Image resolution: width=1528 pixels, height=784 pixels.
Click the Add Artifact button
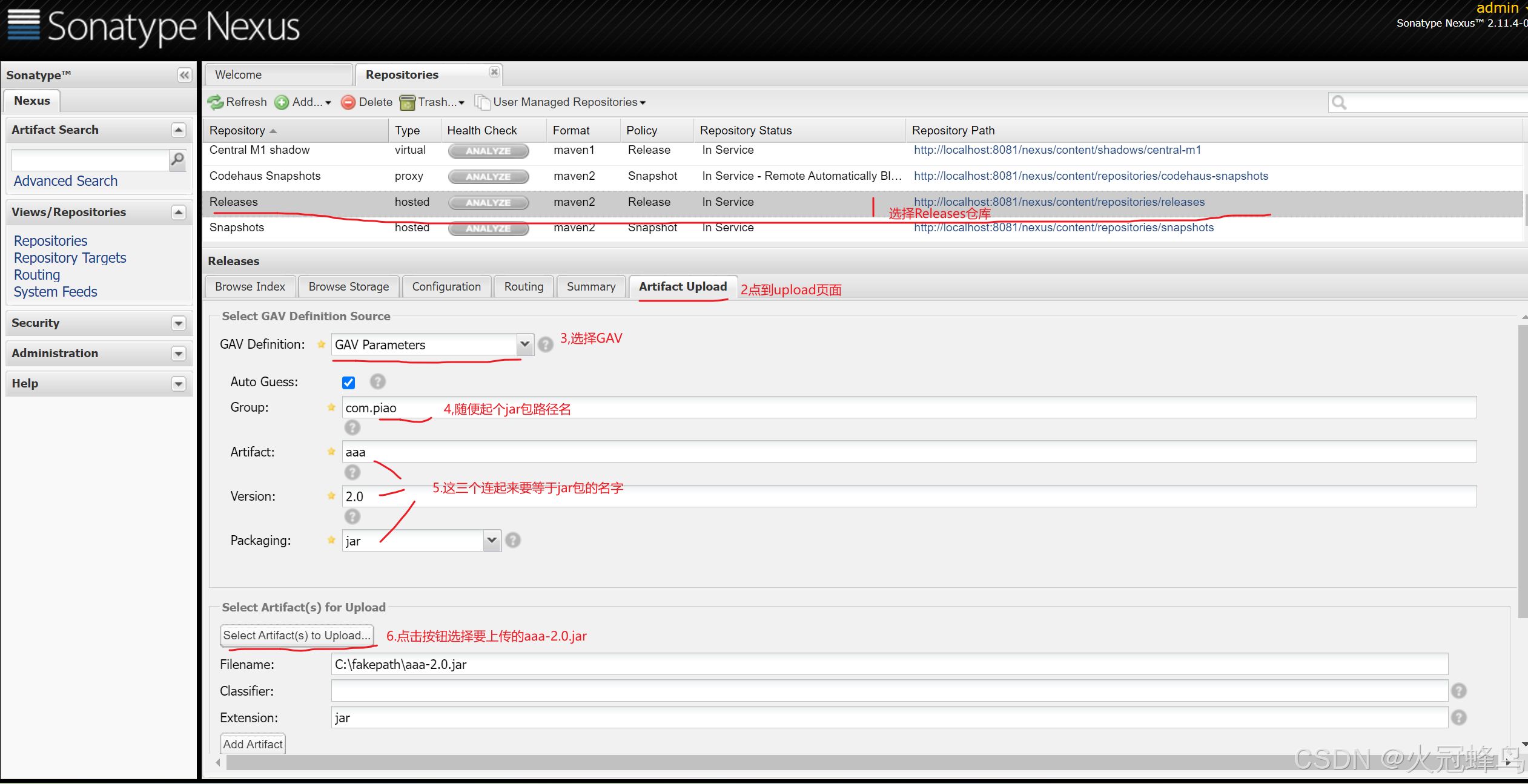[253, 744]
